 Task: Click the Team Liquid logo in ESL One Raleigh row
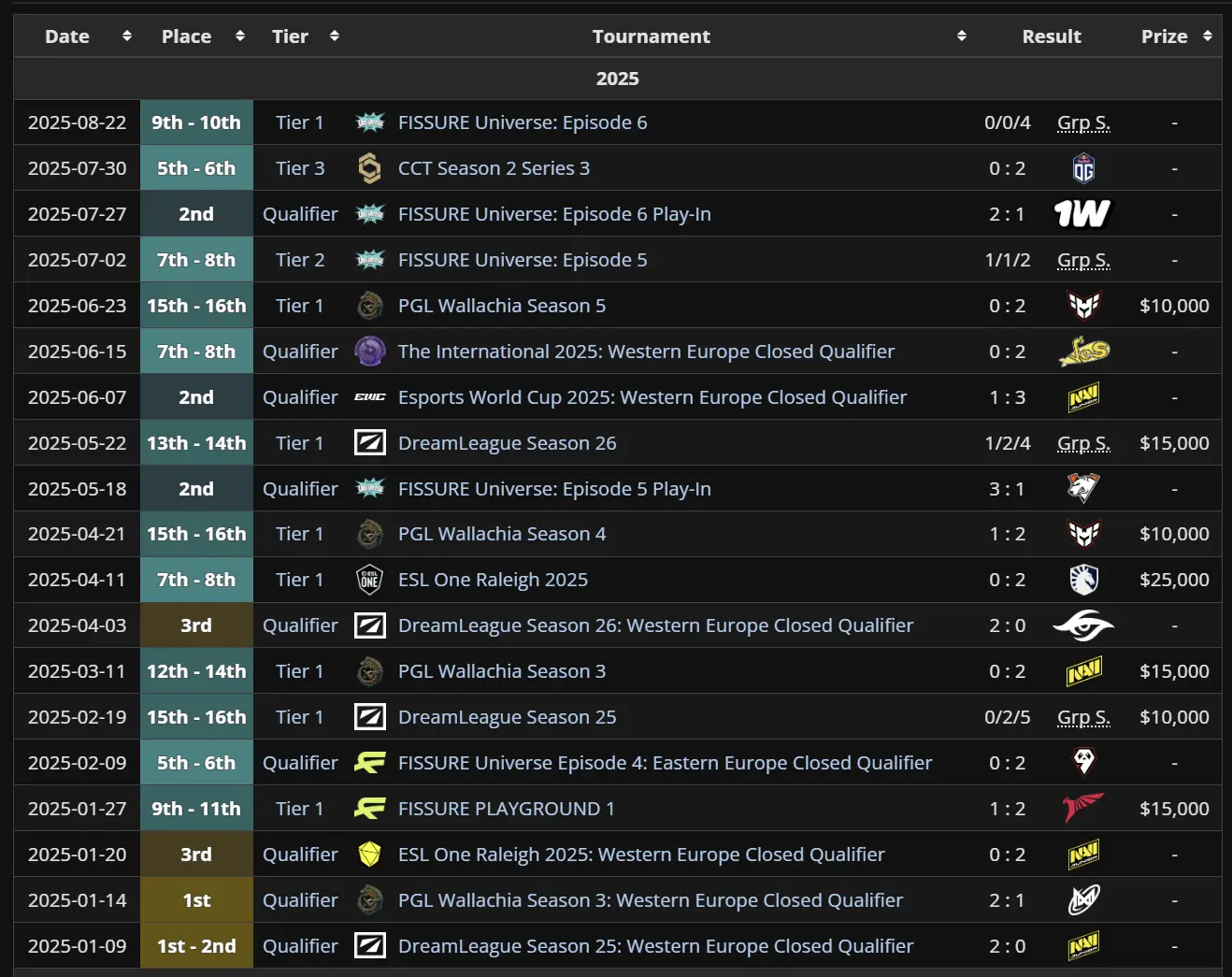point(1083,580)
